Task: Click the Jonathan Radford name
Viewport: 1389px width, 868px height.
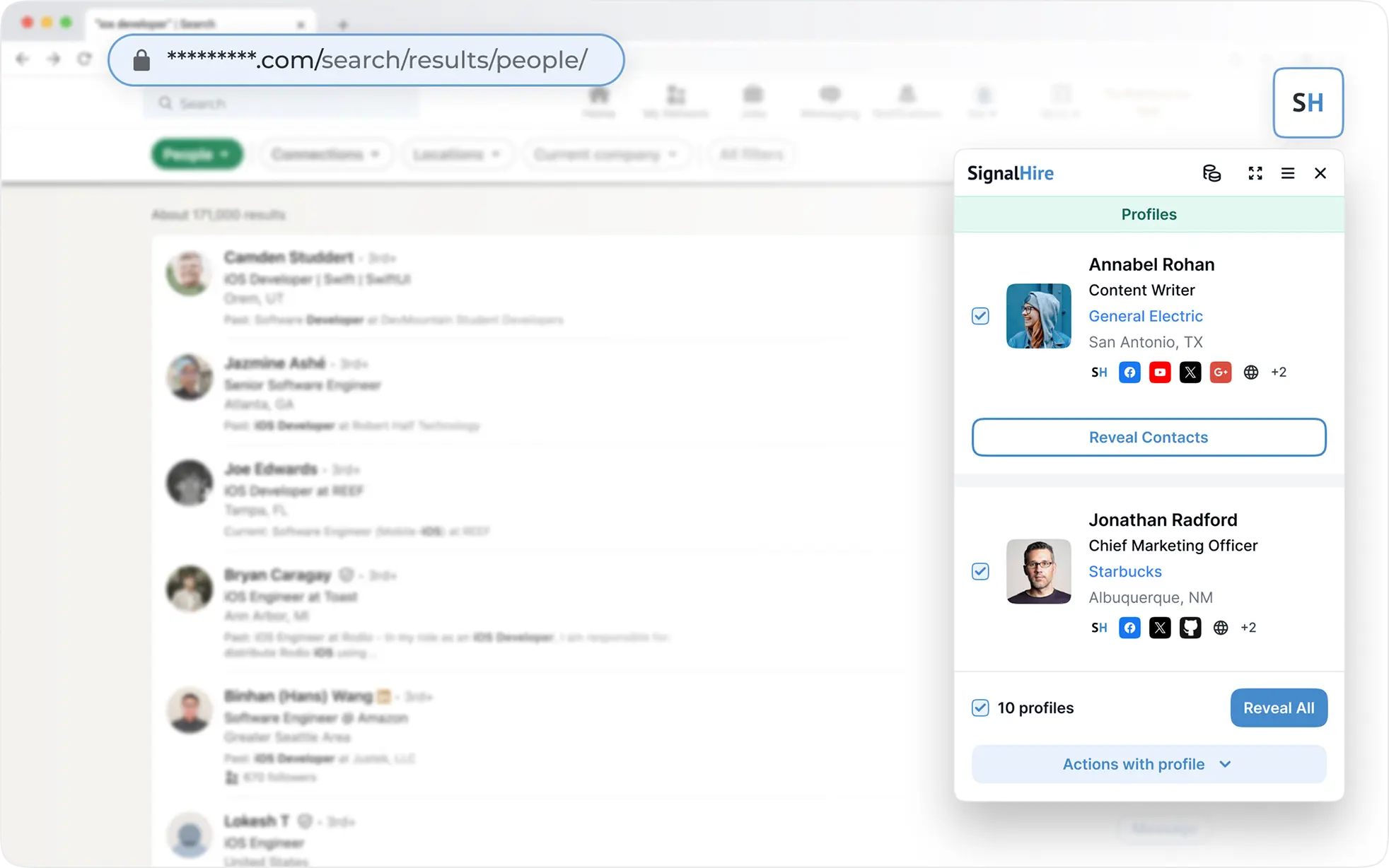Action: tap(1163, 520)
